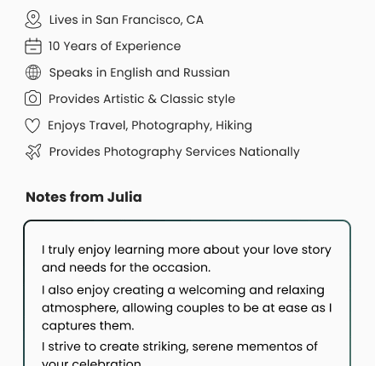
Task: Click the camera style icon
Action: [33, 99]
